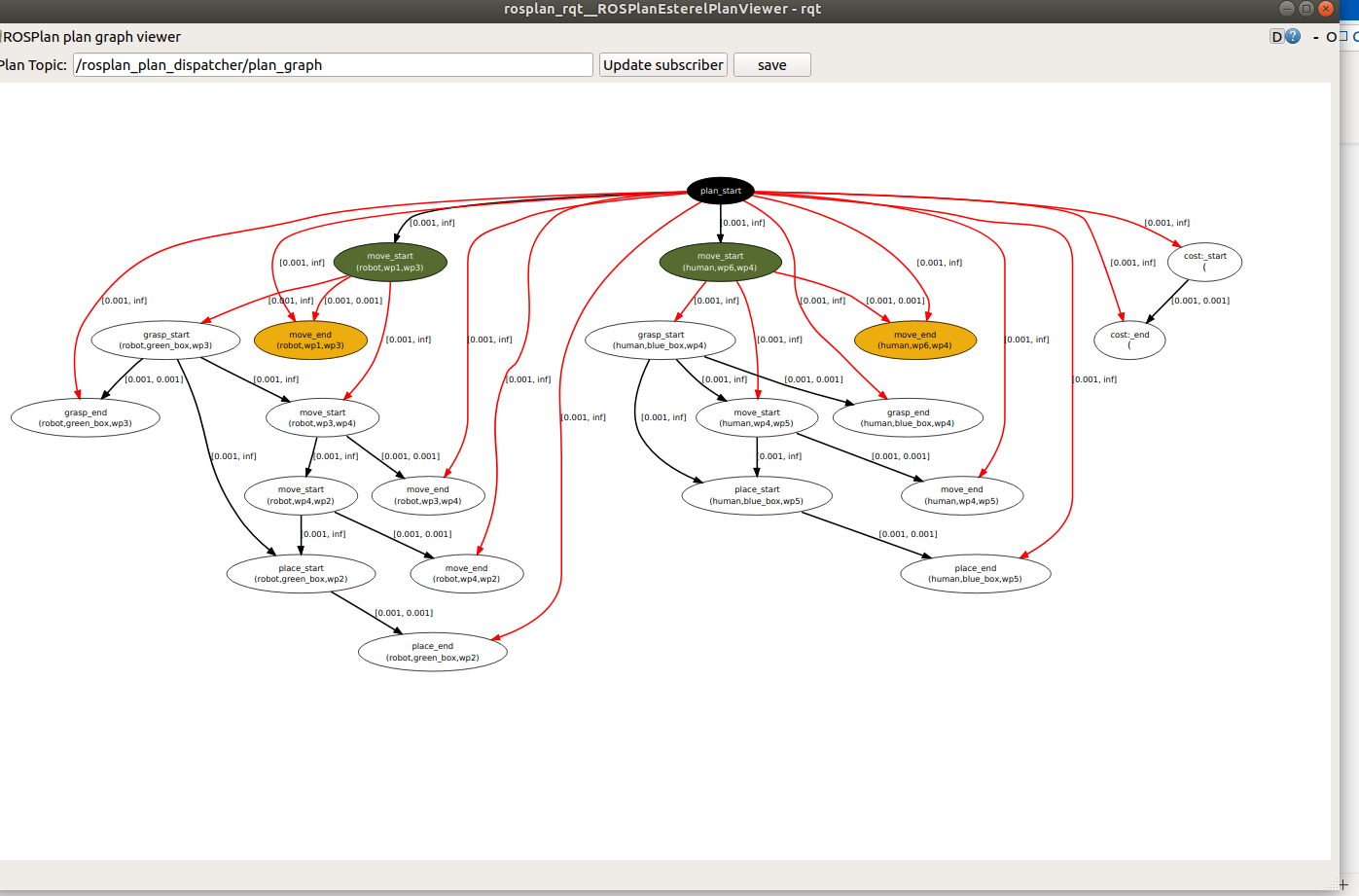Select the orange move_end (human,wp6,wp4) node
This screenshot has width=1359, height=896.
(914, 340)
